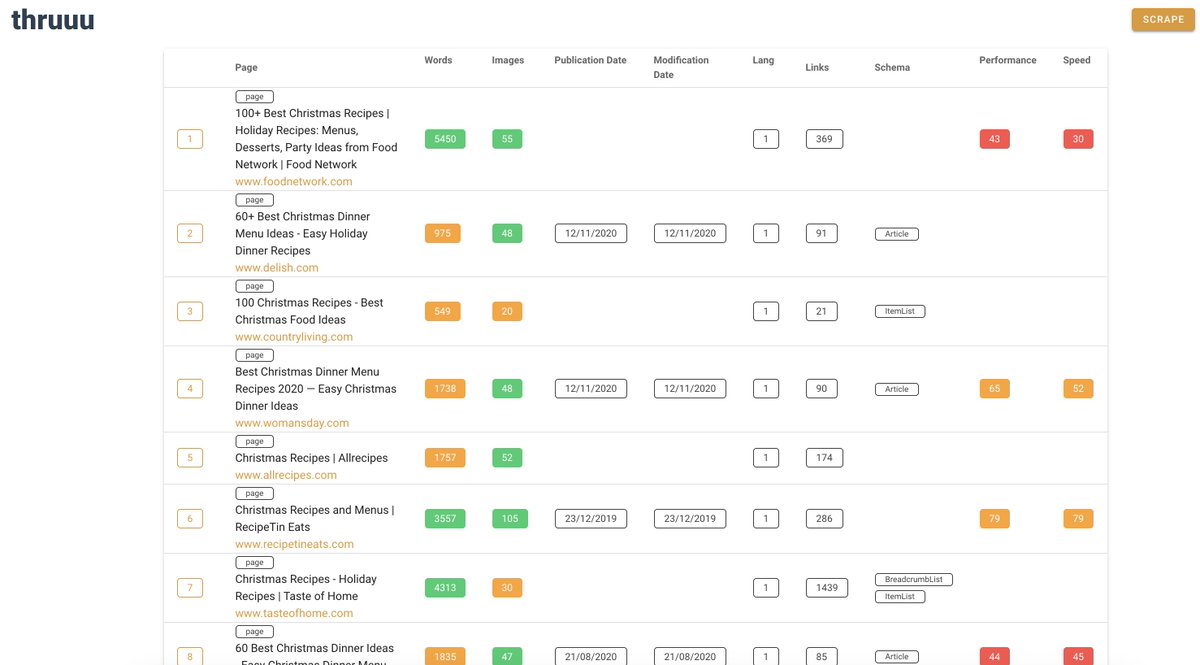1200x665 pixels.
Task: Open the www.countryliving.com link
Action: 294,337
